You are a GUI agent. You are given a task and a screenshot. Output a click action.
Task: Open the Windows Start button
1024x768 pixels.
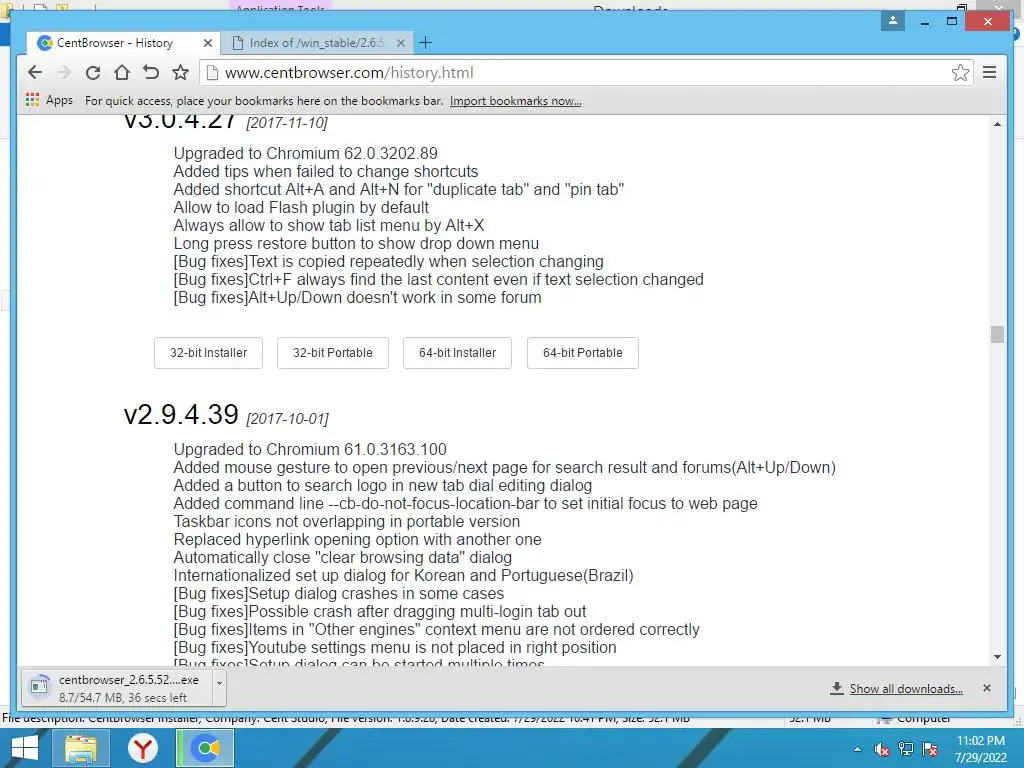pyautogui.click(x=25, y=748)
